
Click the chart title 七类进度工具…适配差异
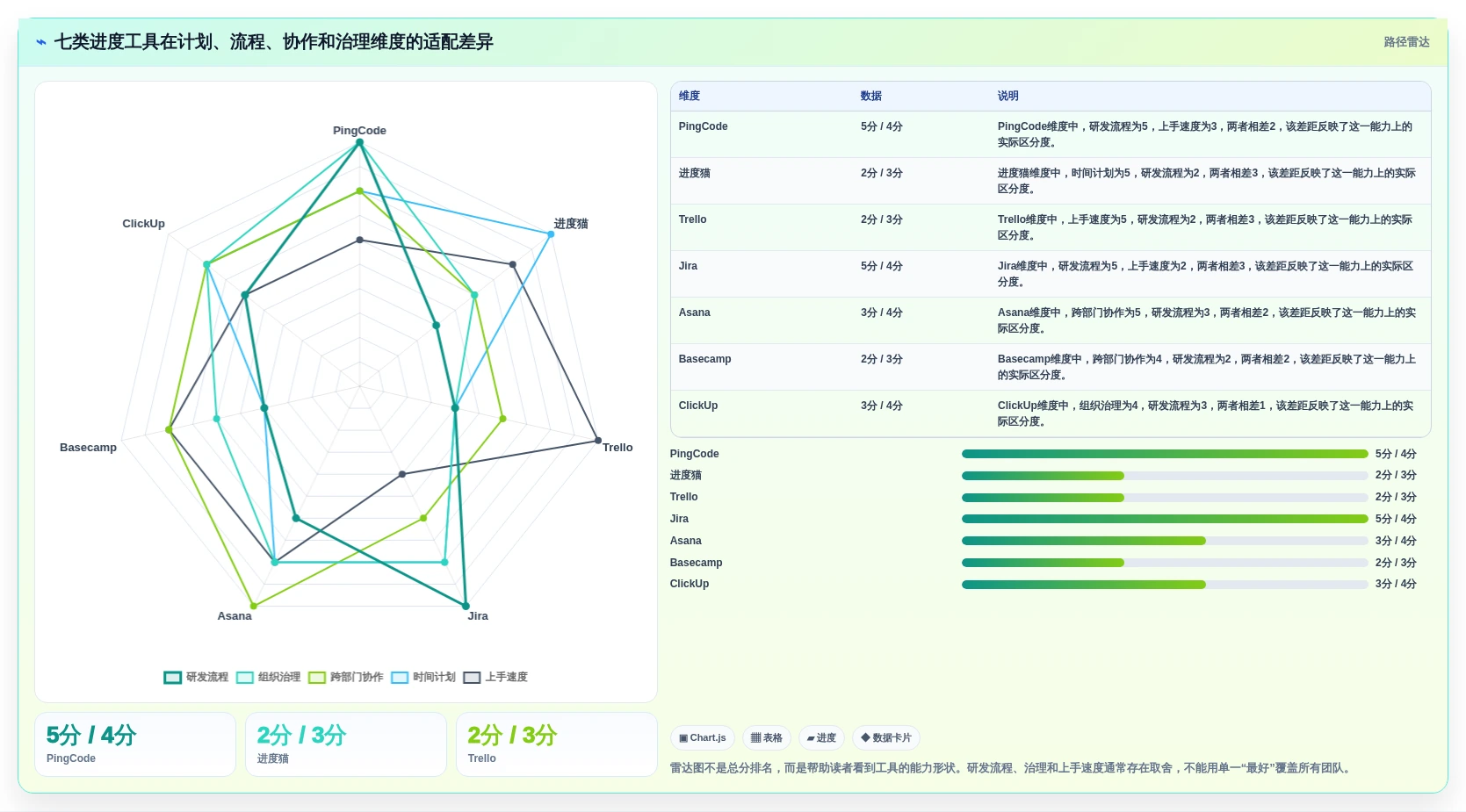click(274, 42)
